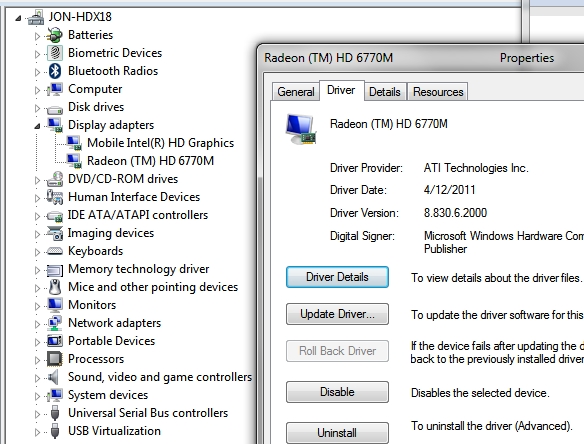Click the System devices icon

(x=55, y=395)
